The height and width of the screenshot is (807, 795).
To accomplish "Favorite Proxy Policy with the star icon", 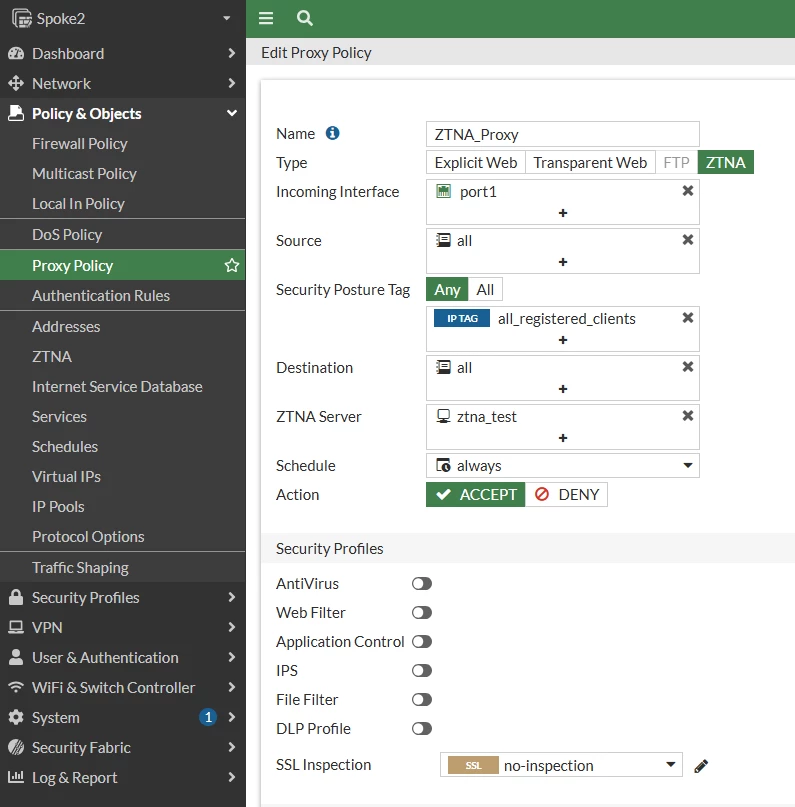I will point(232,266).
